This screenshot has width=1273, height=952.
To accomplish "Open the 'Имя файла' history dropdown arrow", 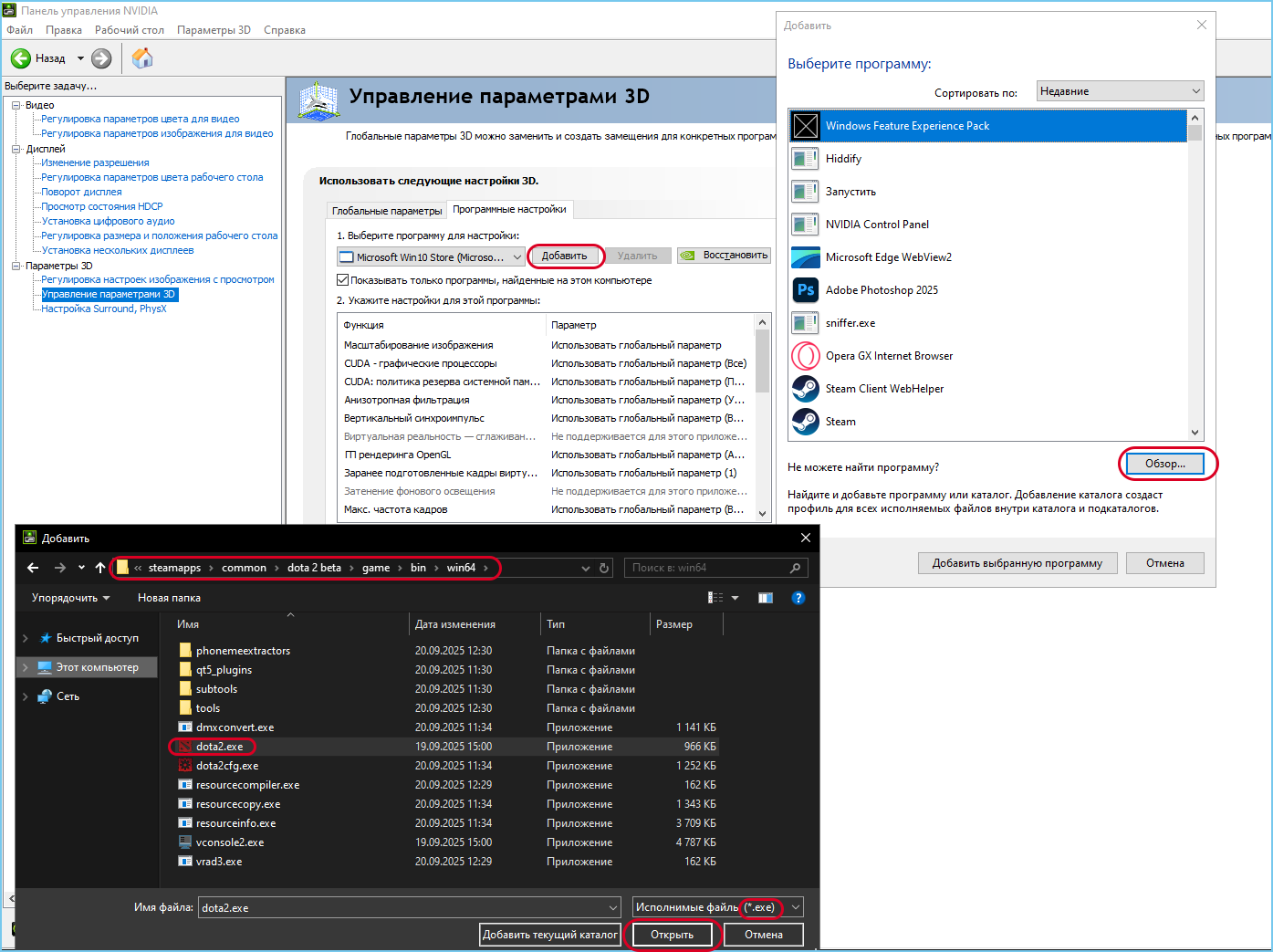I will coord(613,907).
